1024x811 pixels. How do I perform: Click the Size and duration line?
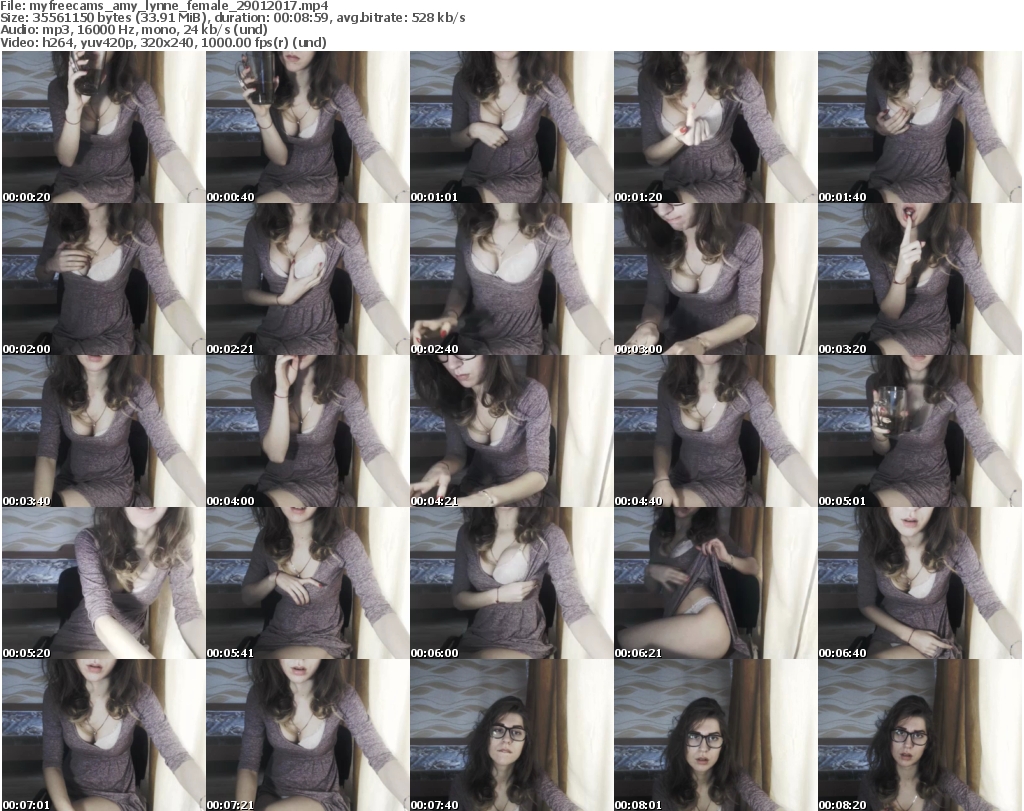point(233,18)
